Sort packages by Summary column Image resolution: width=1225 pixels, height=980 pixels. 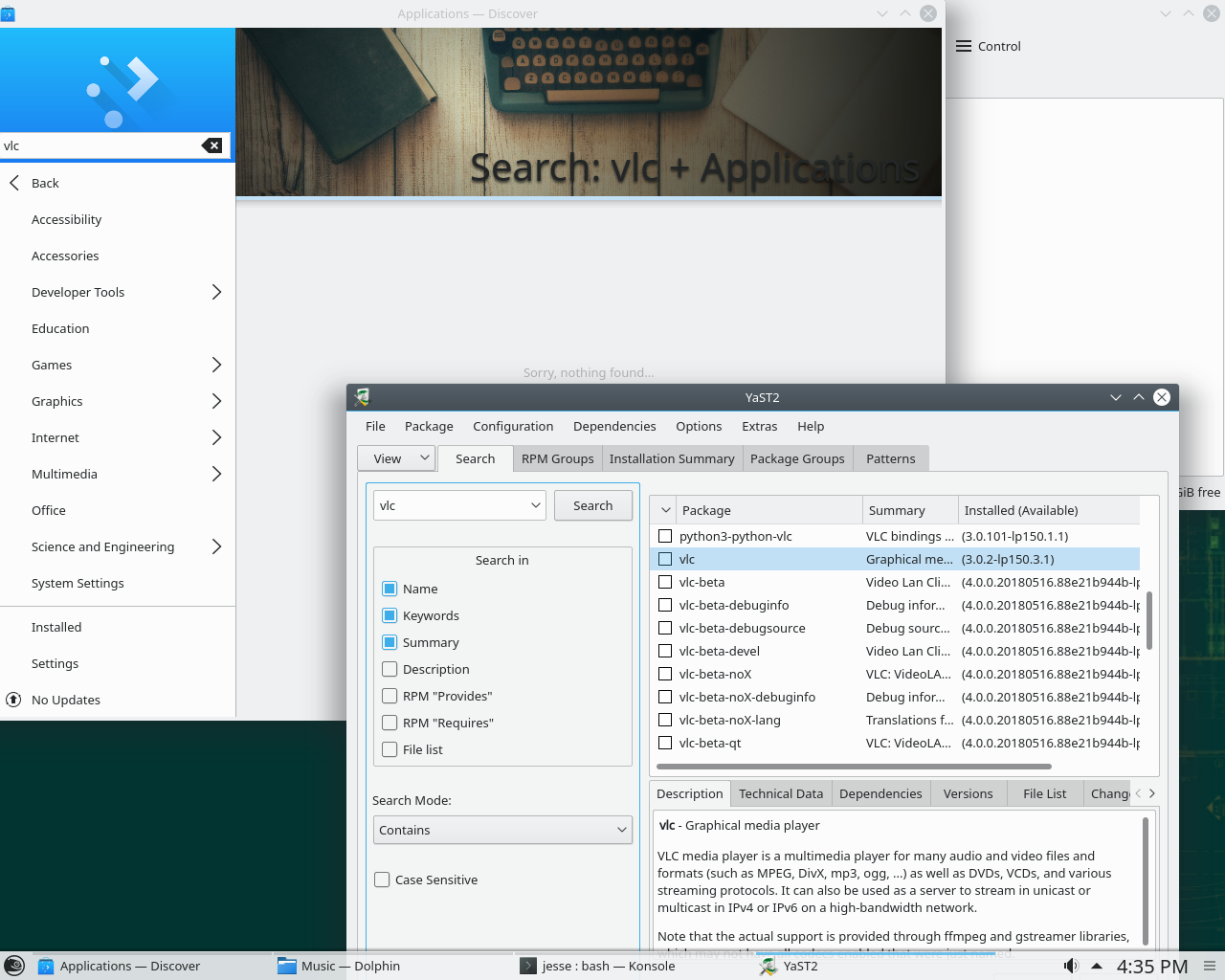click(x=910, y=510)
